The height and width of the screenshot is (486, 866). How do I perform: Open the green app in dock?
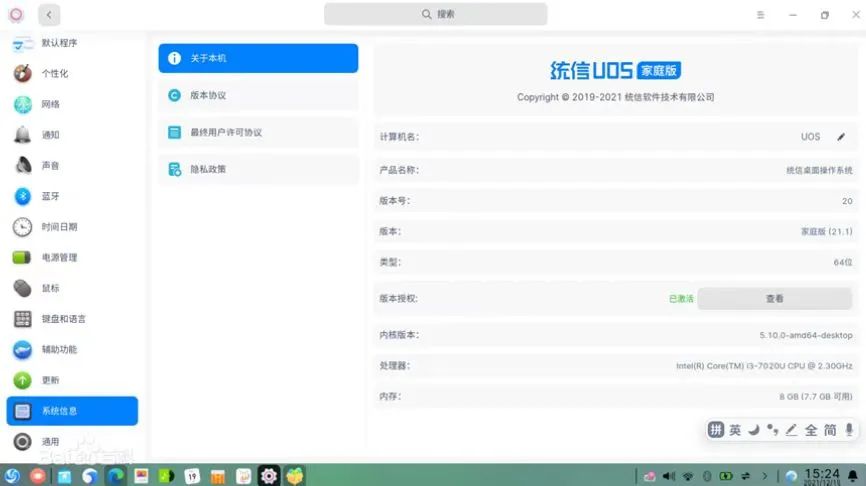[167, 476]
